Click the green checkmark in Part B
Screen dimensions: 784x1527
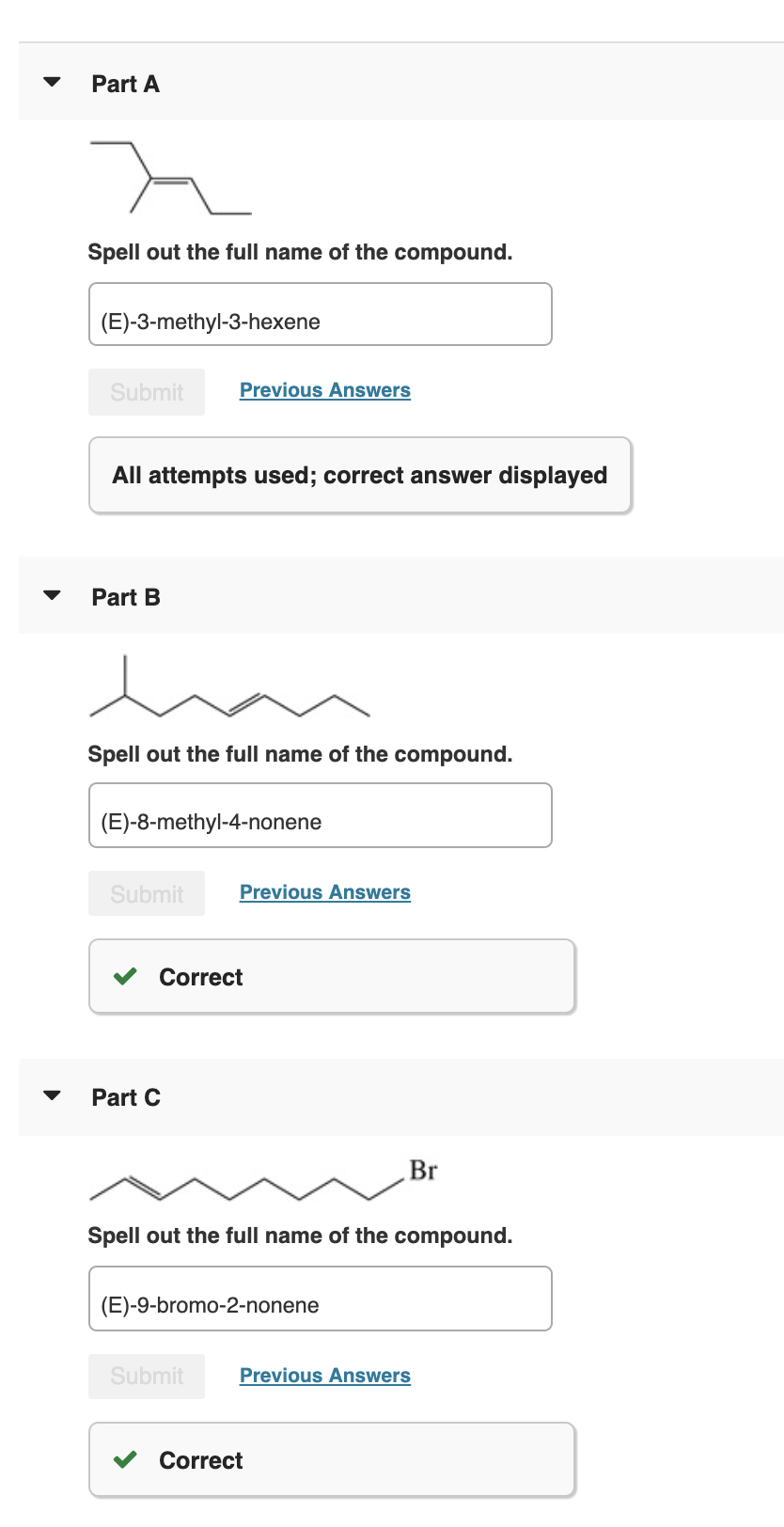(125, 976)
